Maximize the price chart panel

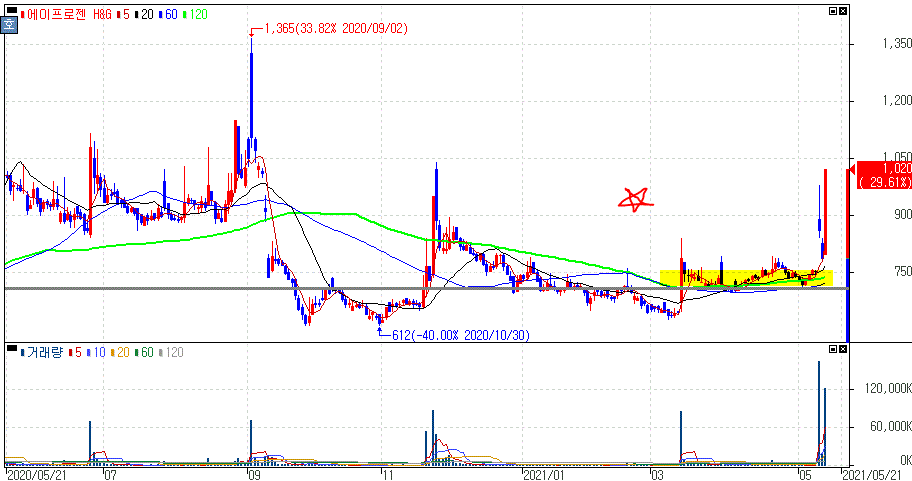point(833,11)
